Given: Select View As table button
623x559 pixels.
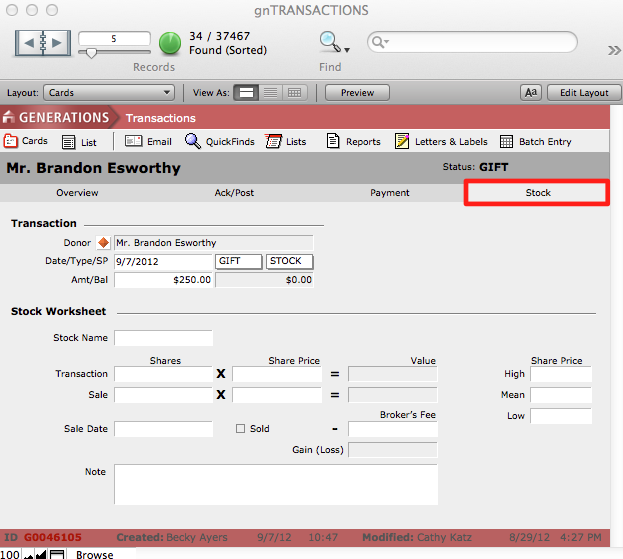Looking at the screenshot, I should pyautogui.click(x=294, y=93).
